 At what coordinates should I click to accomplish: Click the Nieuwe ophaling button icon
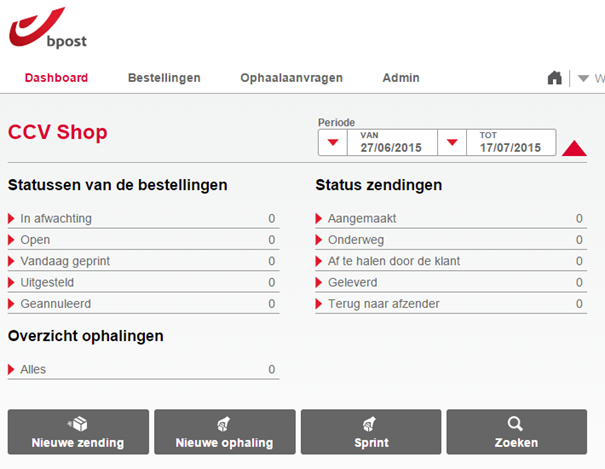[x=224, y=424]
